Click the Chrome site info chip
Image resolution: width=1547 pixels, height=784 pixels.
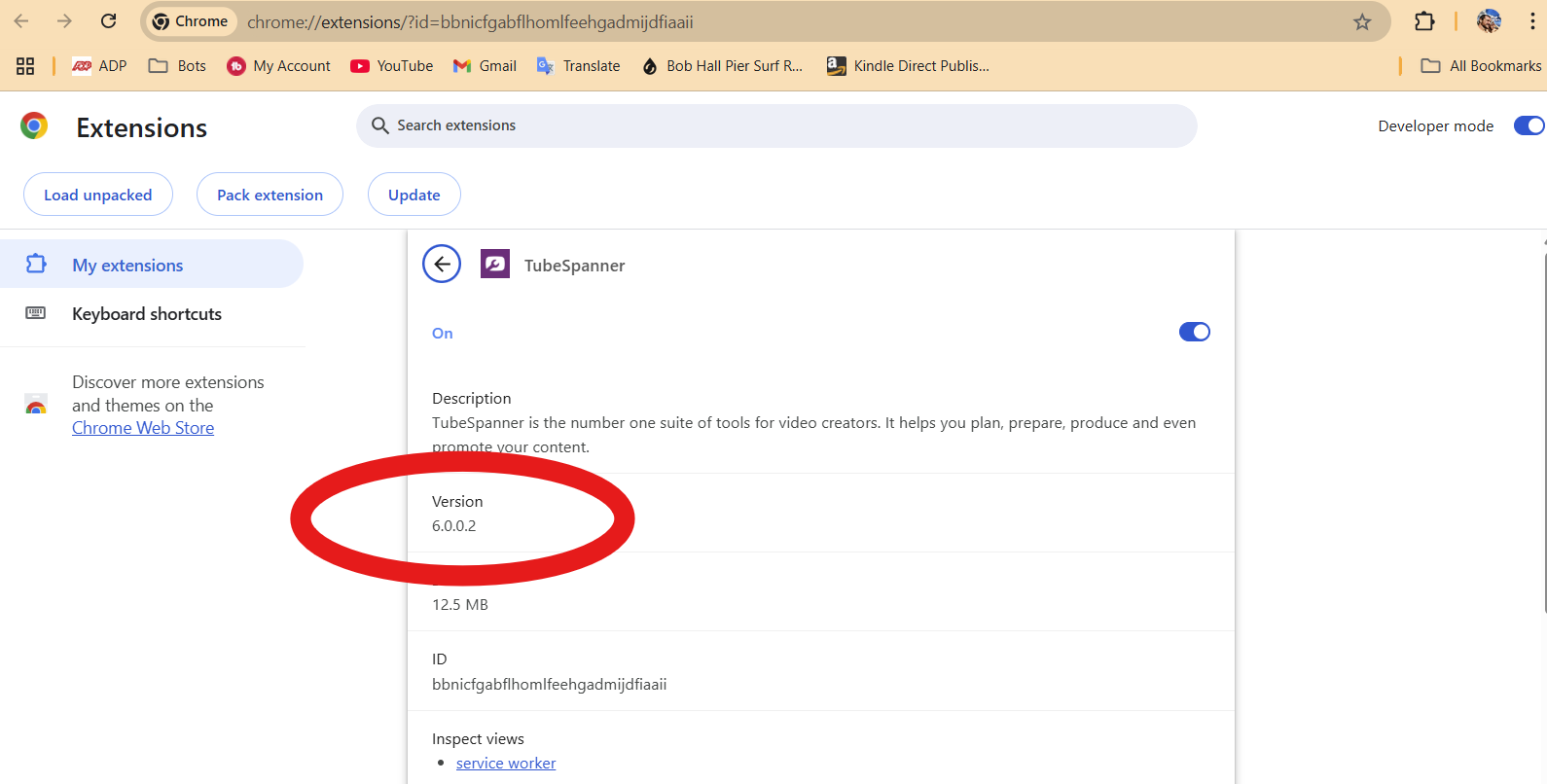click(191, 21)
